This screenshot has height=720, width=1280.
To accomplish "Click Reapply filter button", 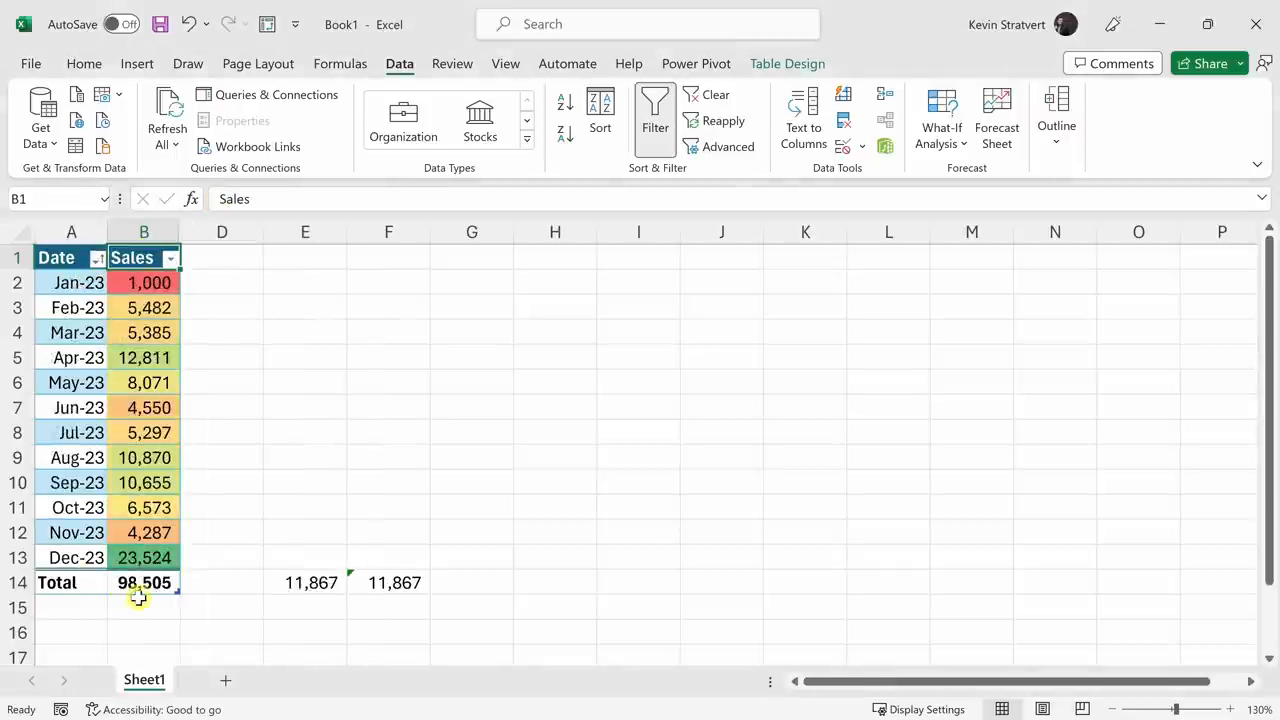I will (714, 121).
